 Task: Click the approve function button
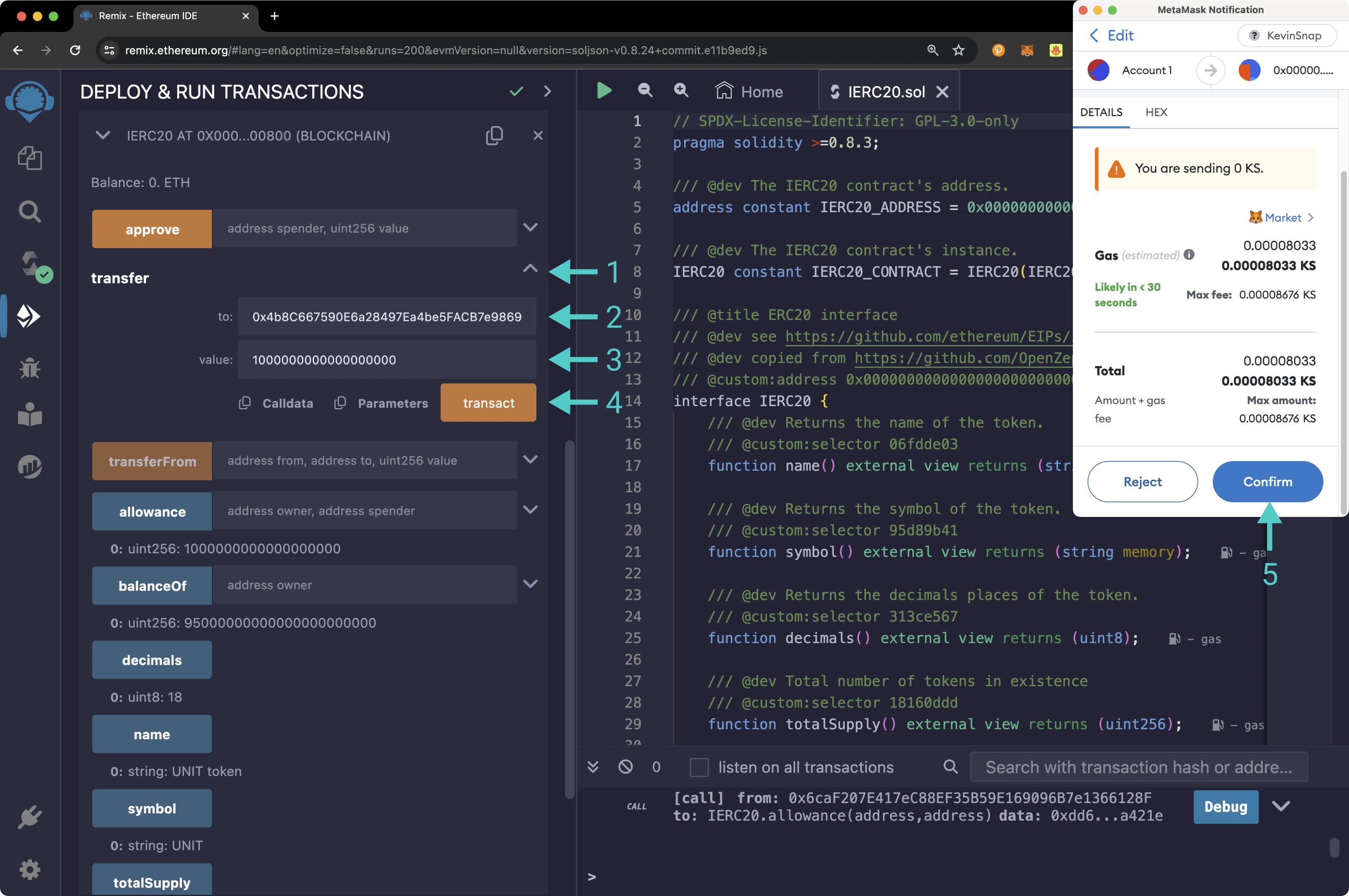pyautogui.click(x=152, y=229)
